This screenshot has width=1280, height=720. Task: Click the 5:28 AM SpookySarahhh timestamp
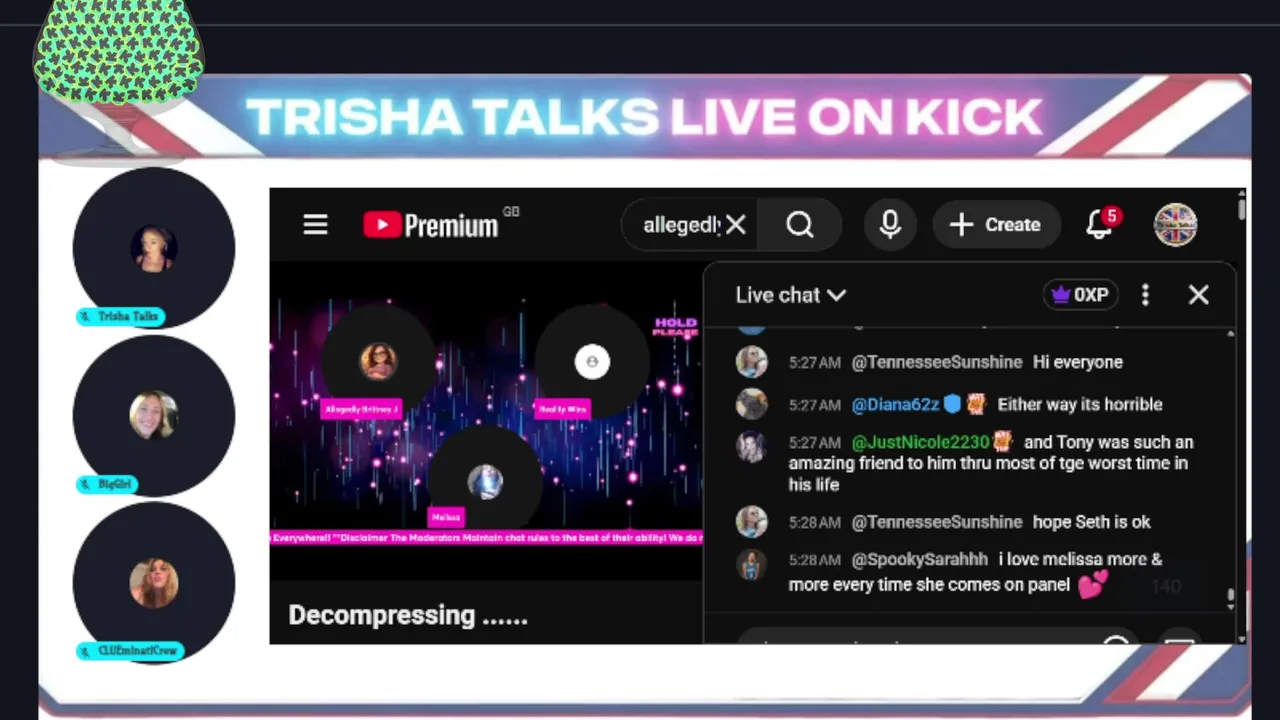coord(815,560)
